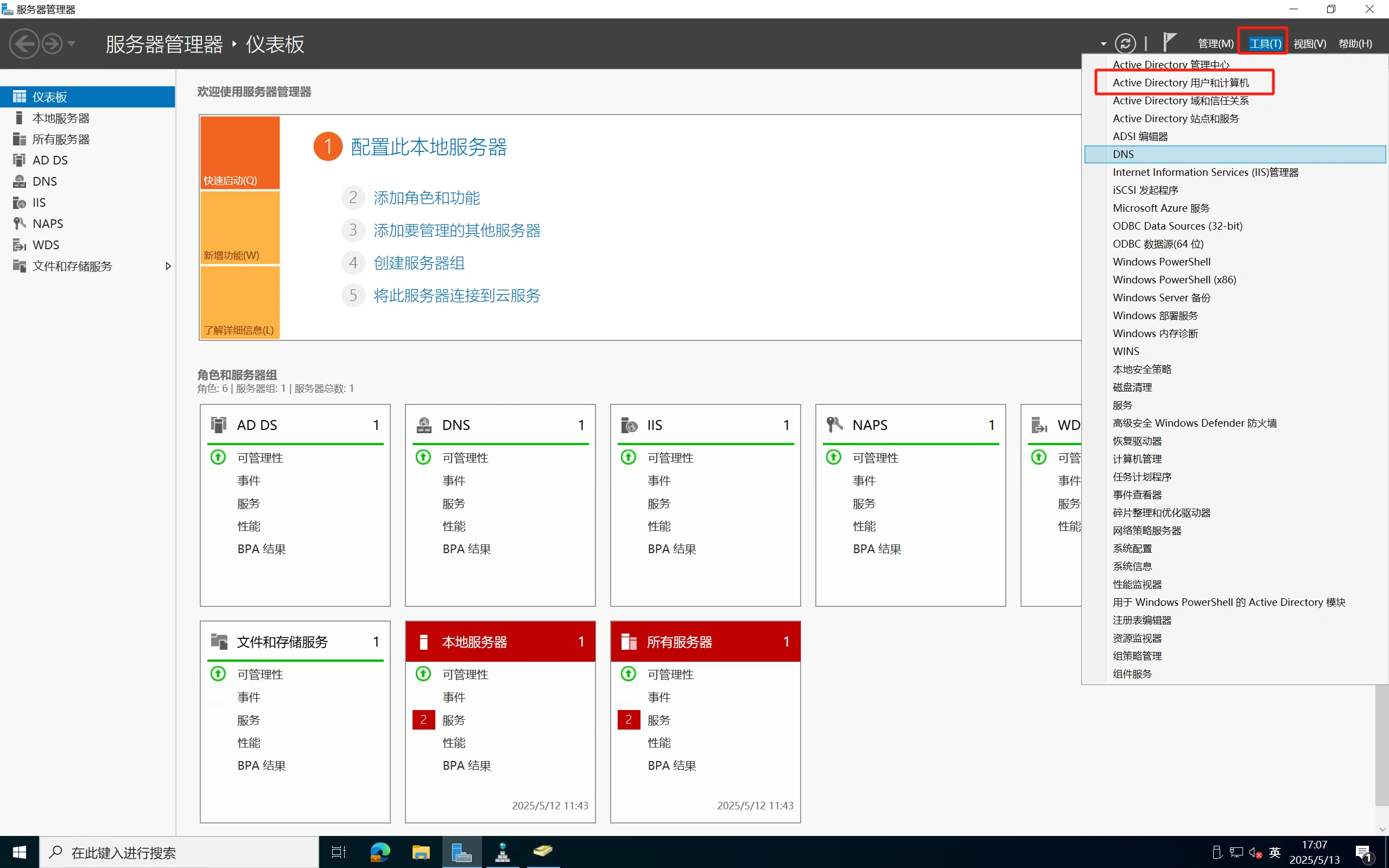
Task: Open 添加要管理的其他服务器 link
Action: point(457,231)
